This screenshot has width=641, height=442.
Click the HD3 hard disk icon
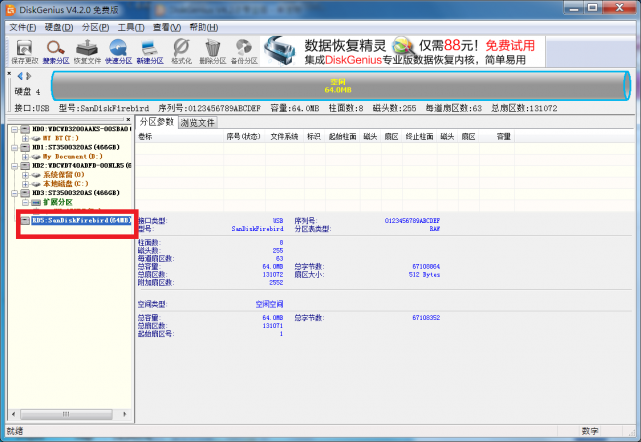coord(25,193)
